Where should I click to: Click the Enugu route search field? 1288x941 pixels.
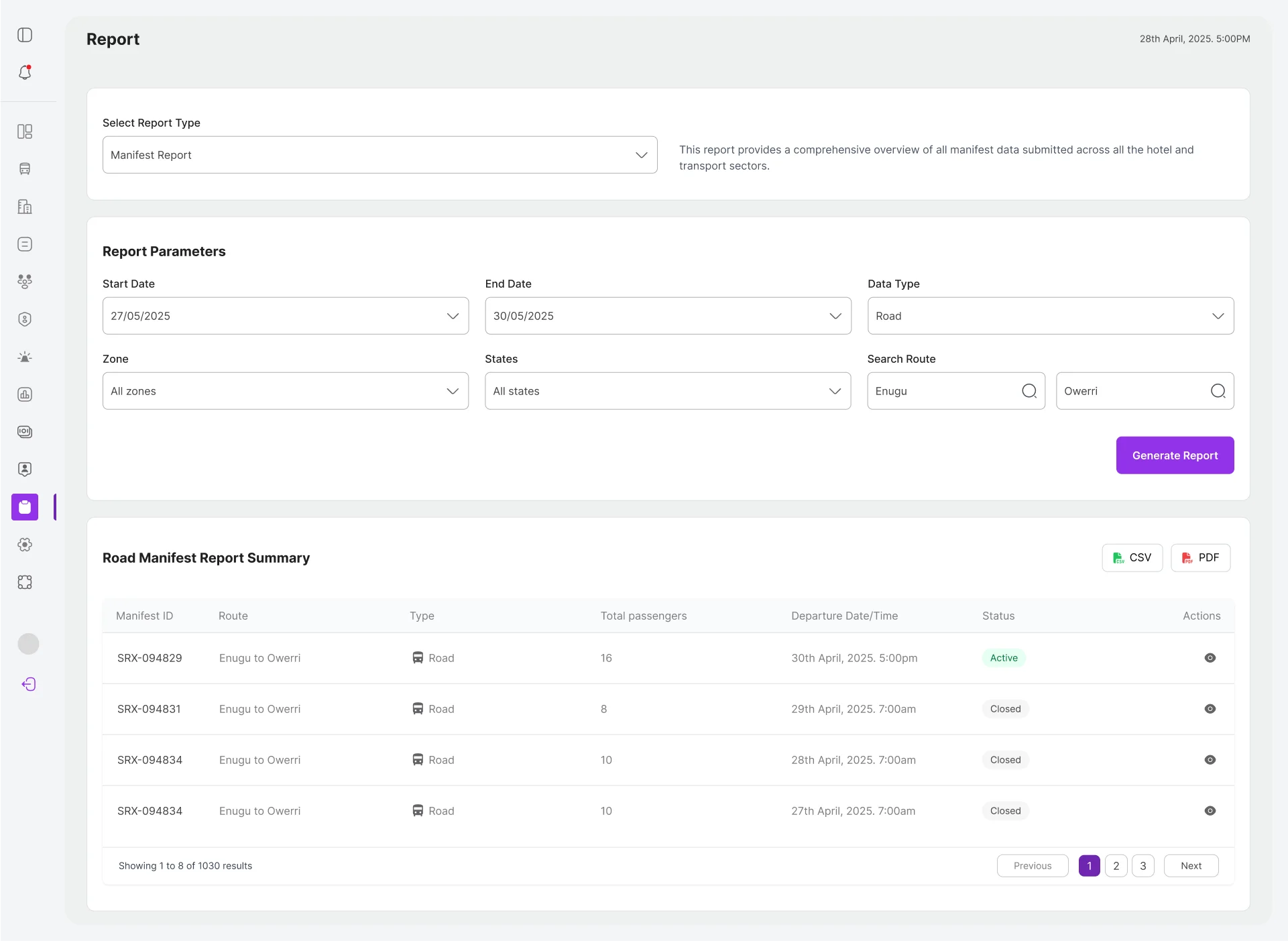(956, 391)
